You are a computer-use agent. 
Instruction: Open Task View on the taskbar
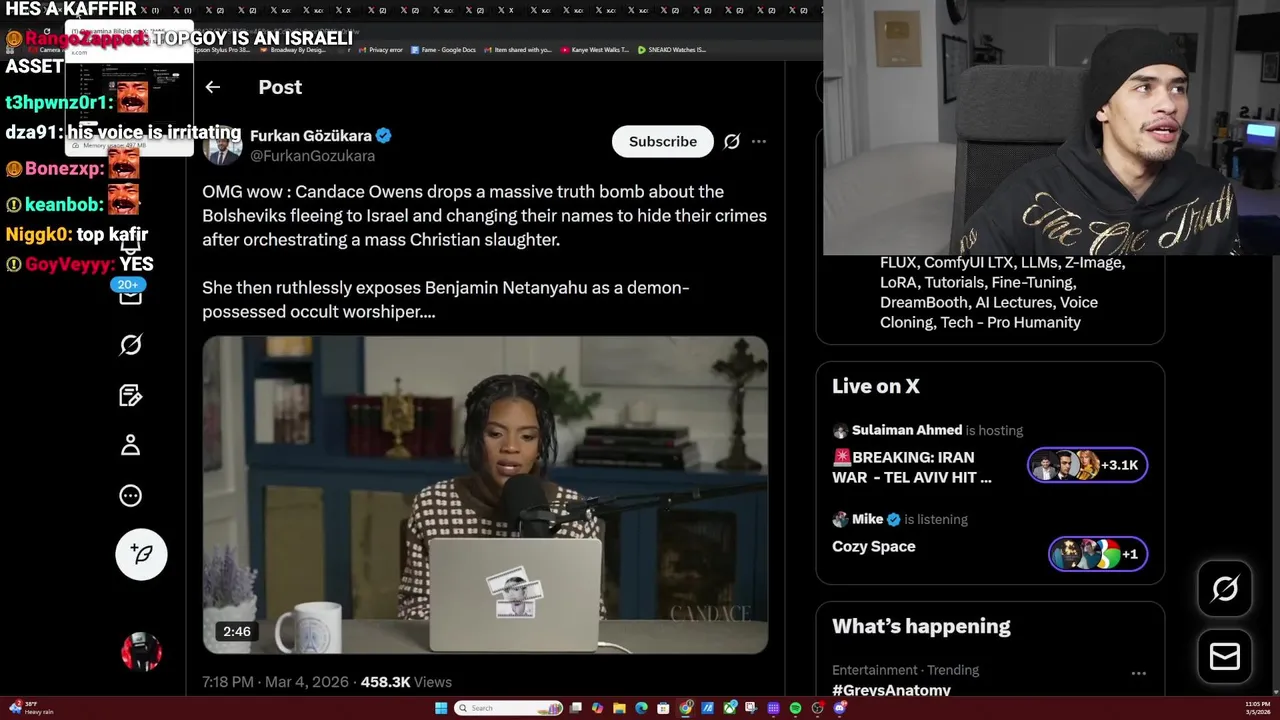click(x=575, y=708)
